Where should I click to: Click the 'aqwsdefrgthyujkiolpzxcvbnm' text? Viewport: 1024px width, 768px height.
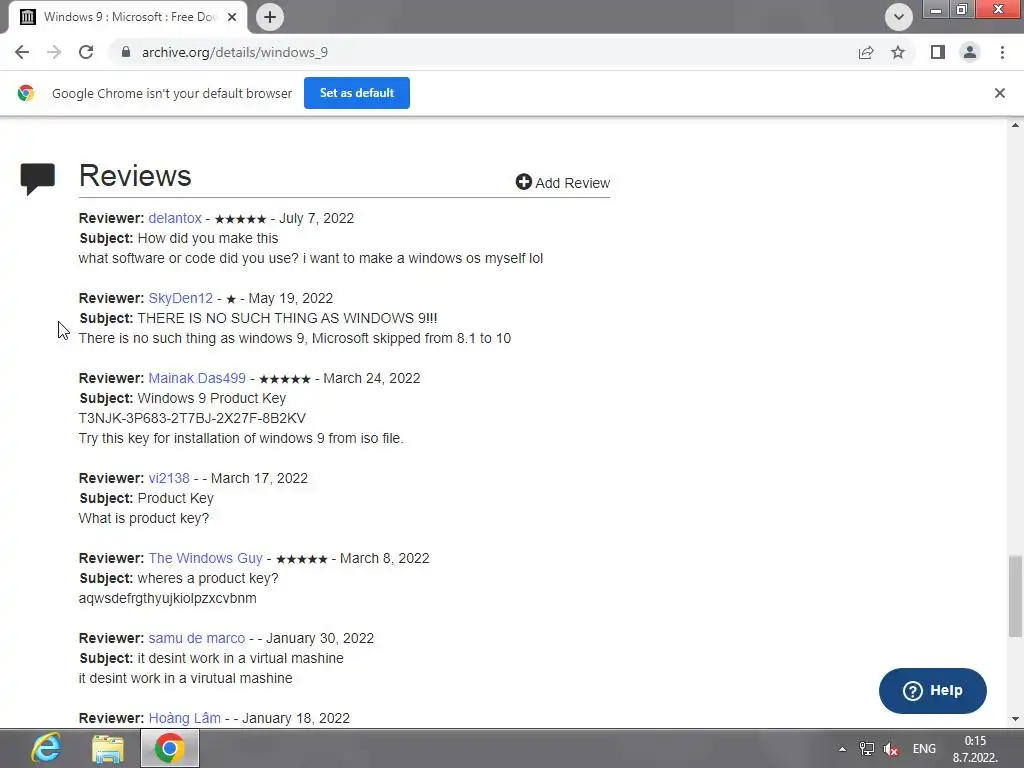pos(167,598)
